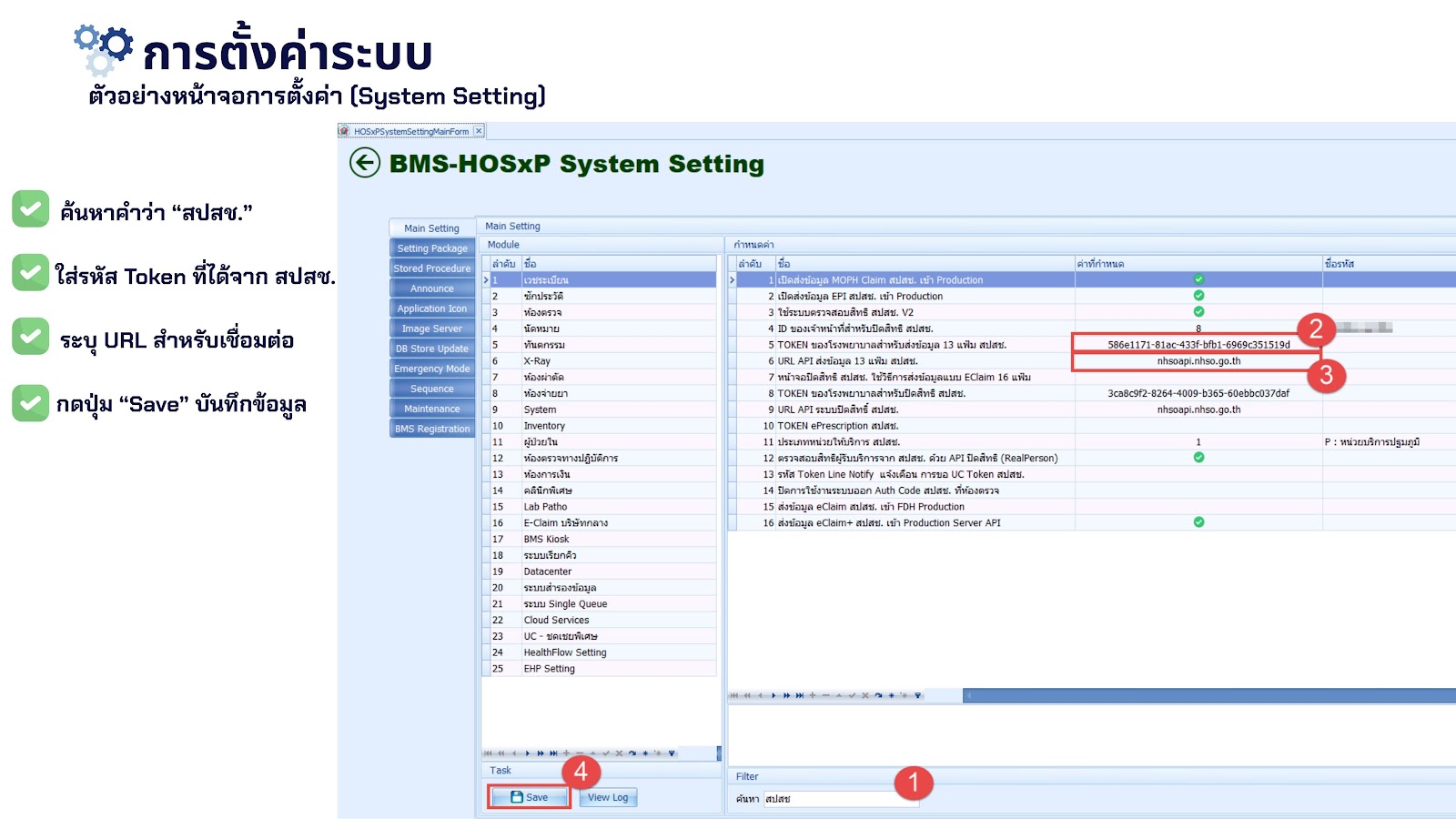
Task: Select module row X-Ray
Action: click(600, 361)
